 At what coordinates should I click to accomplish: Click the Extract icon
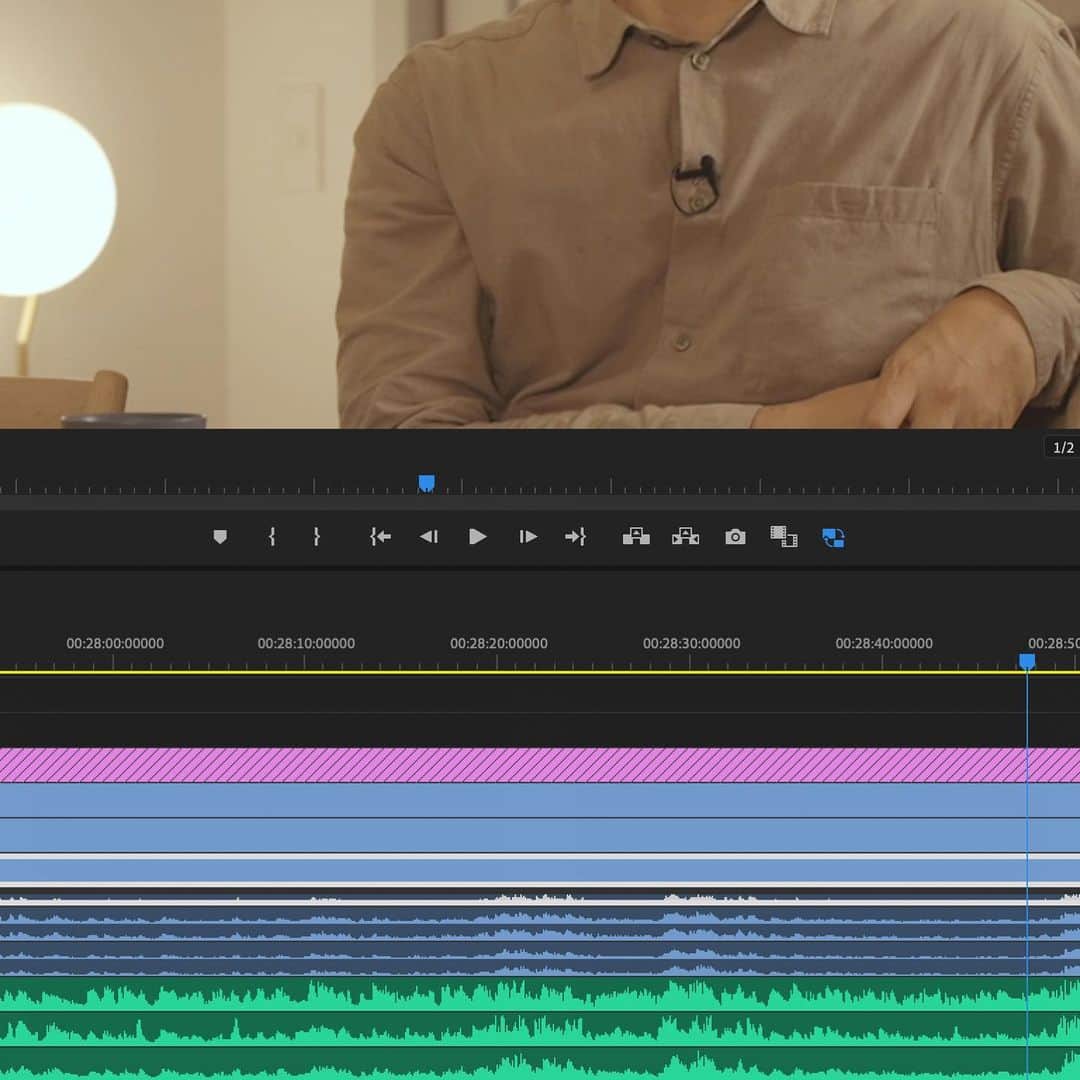685,537
